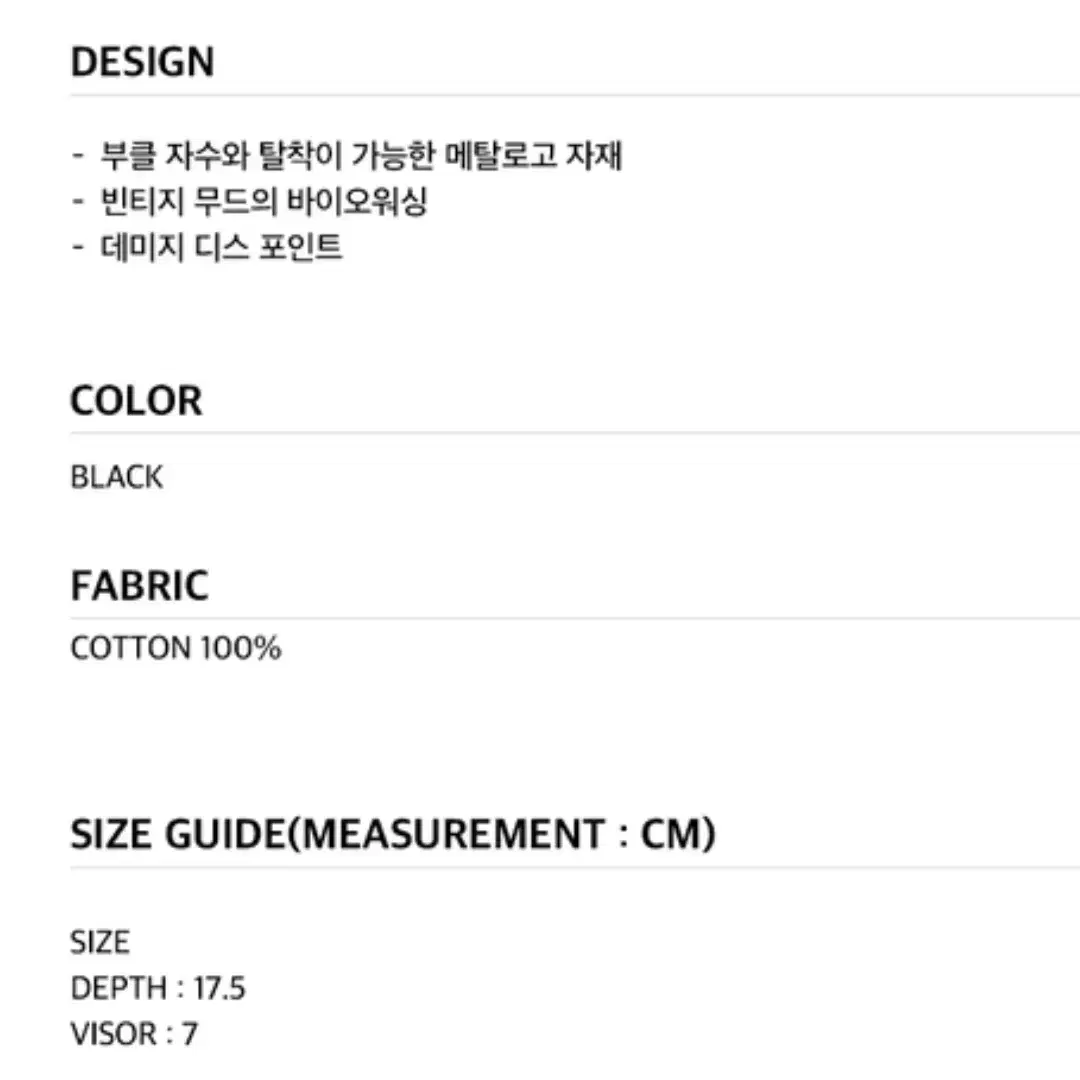Click the 17.5 depth value
This screenshot has width=1080, height=1080.
[x=220, y=988]
